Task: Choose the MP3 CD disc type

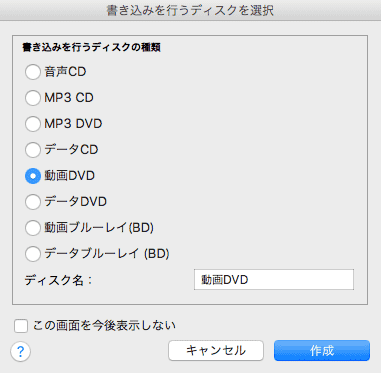Action: tap(33, 98)
